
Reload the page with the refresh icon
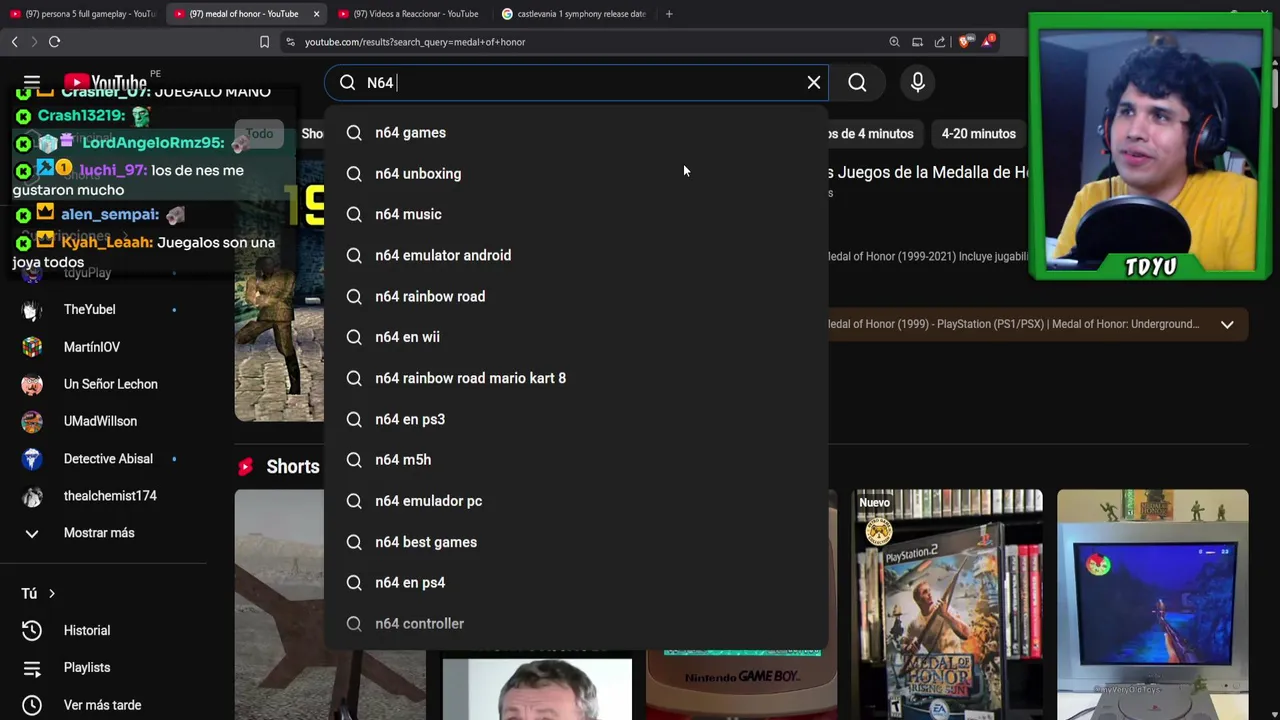coord(55,42)
